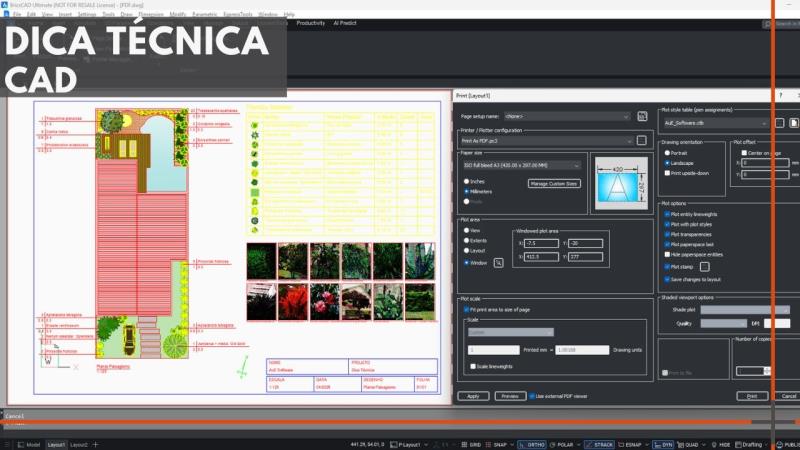Click the Manage Custom Sizes button
The height and width of the screenshot is (450, 800).
[x=553, y=184]
